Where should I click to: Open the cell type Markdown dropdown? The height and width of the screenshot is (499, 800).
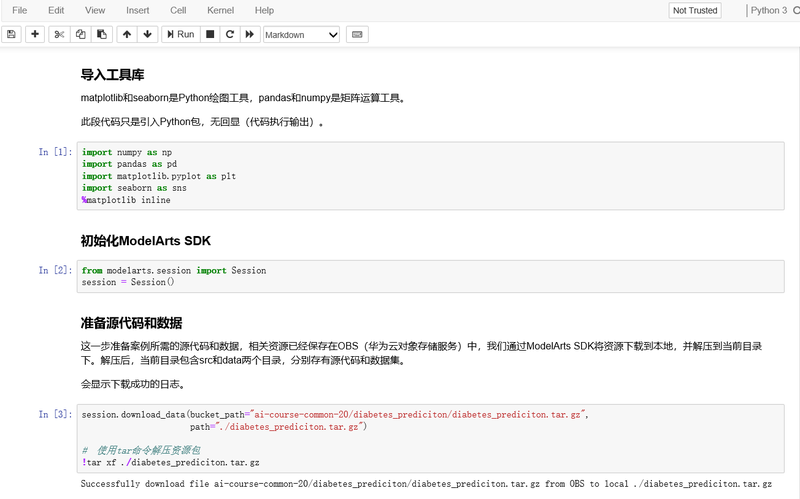[302, 35]
